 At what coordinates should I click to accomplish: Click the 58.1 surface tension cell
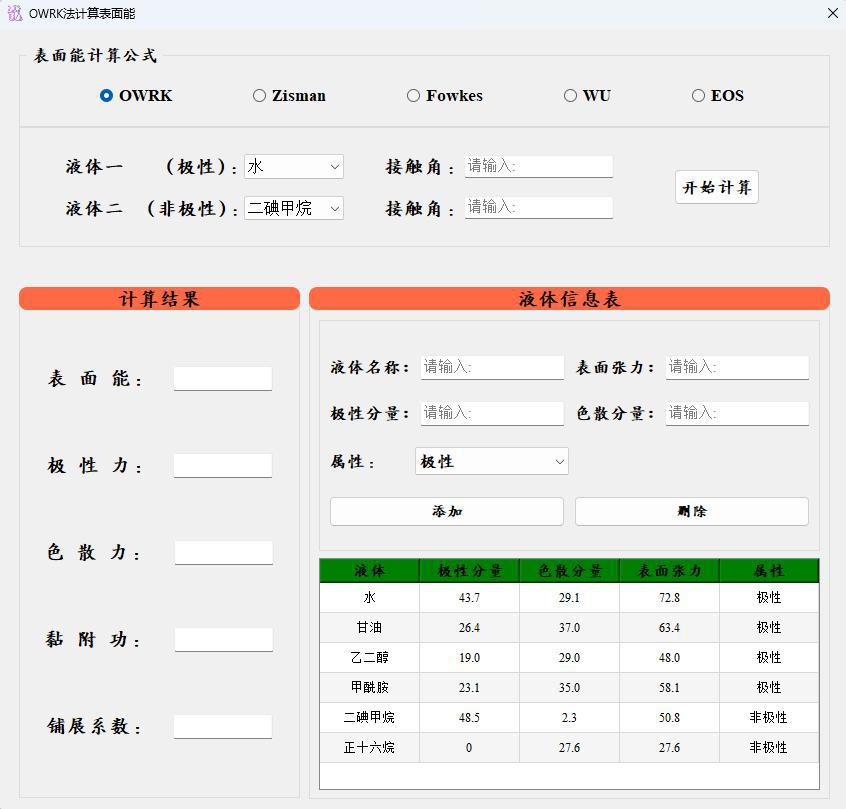coord(669,688)
